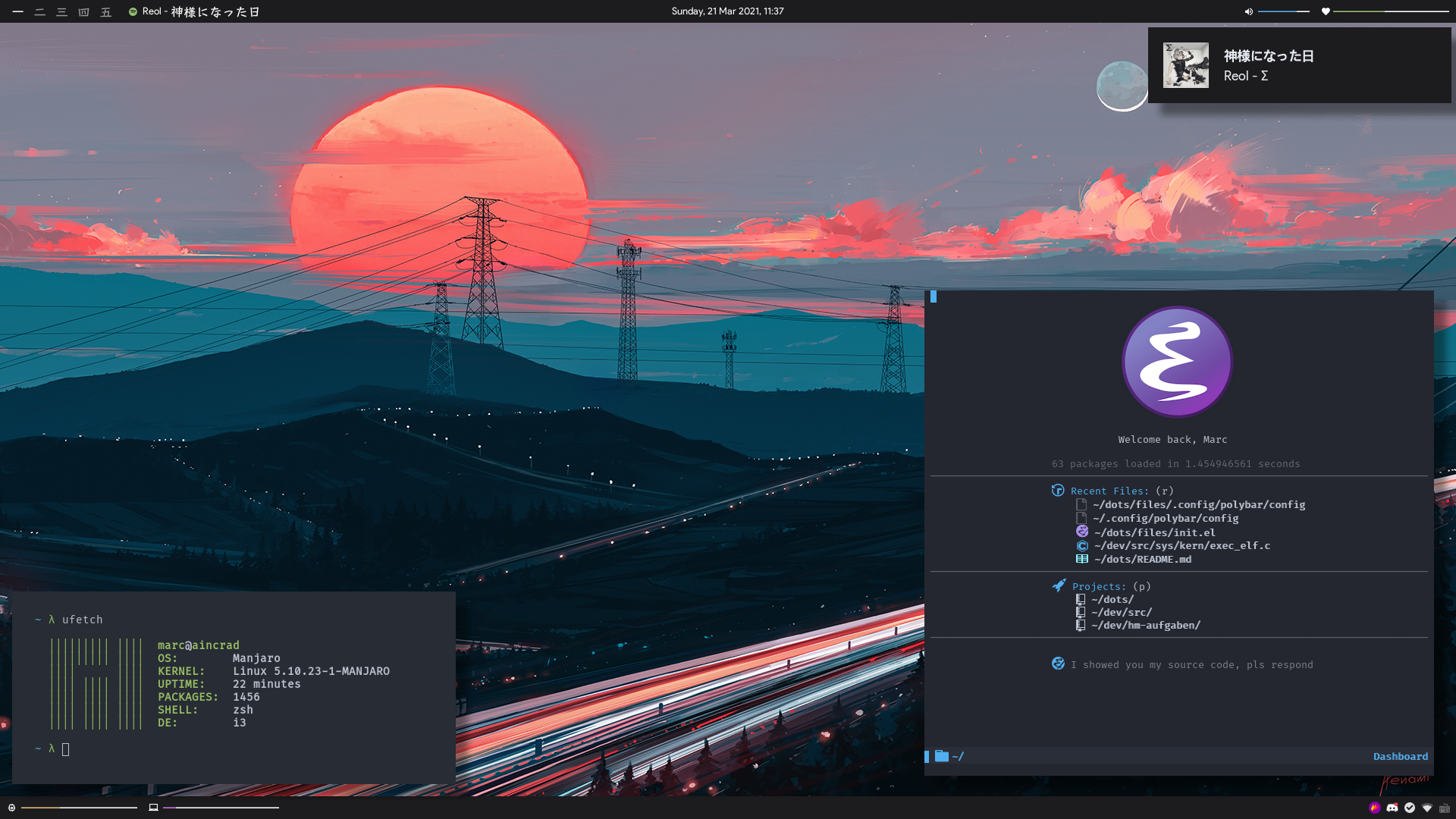Click the speaker volume icon
The image size is (1456, 819).
coord(1248,11)
